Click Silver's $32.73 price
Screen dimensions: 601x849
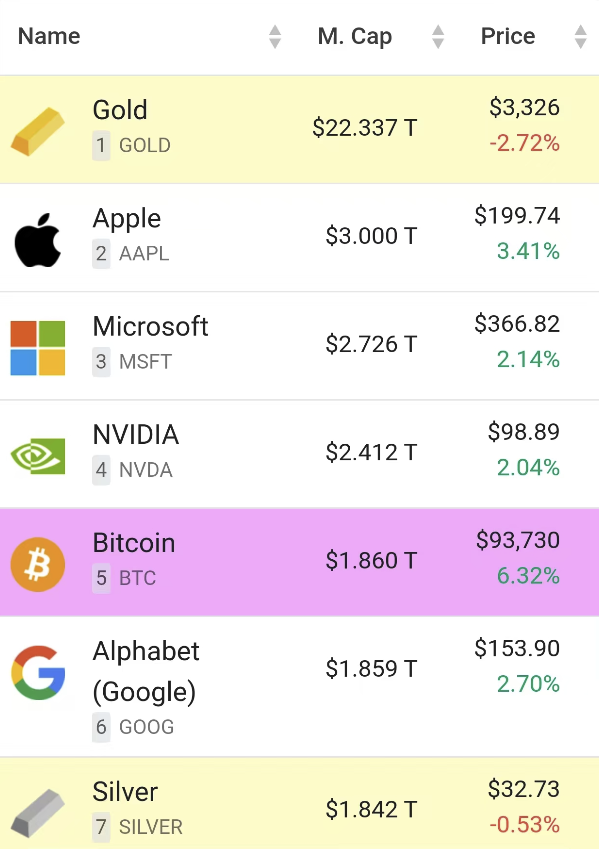[524, 789]
